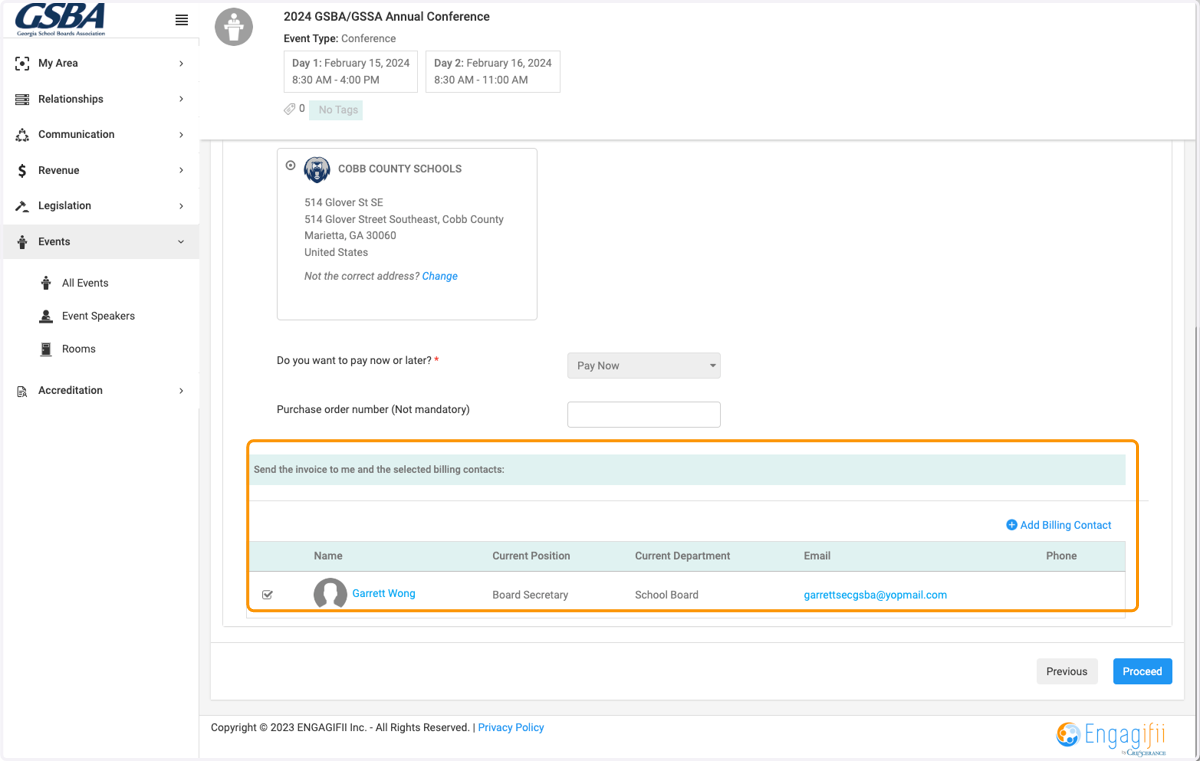
Task: Click the purchase order number field
Action: [644, 414]
